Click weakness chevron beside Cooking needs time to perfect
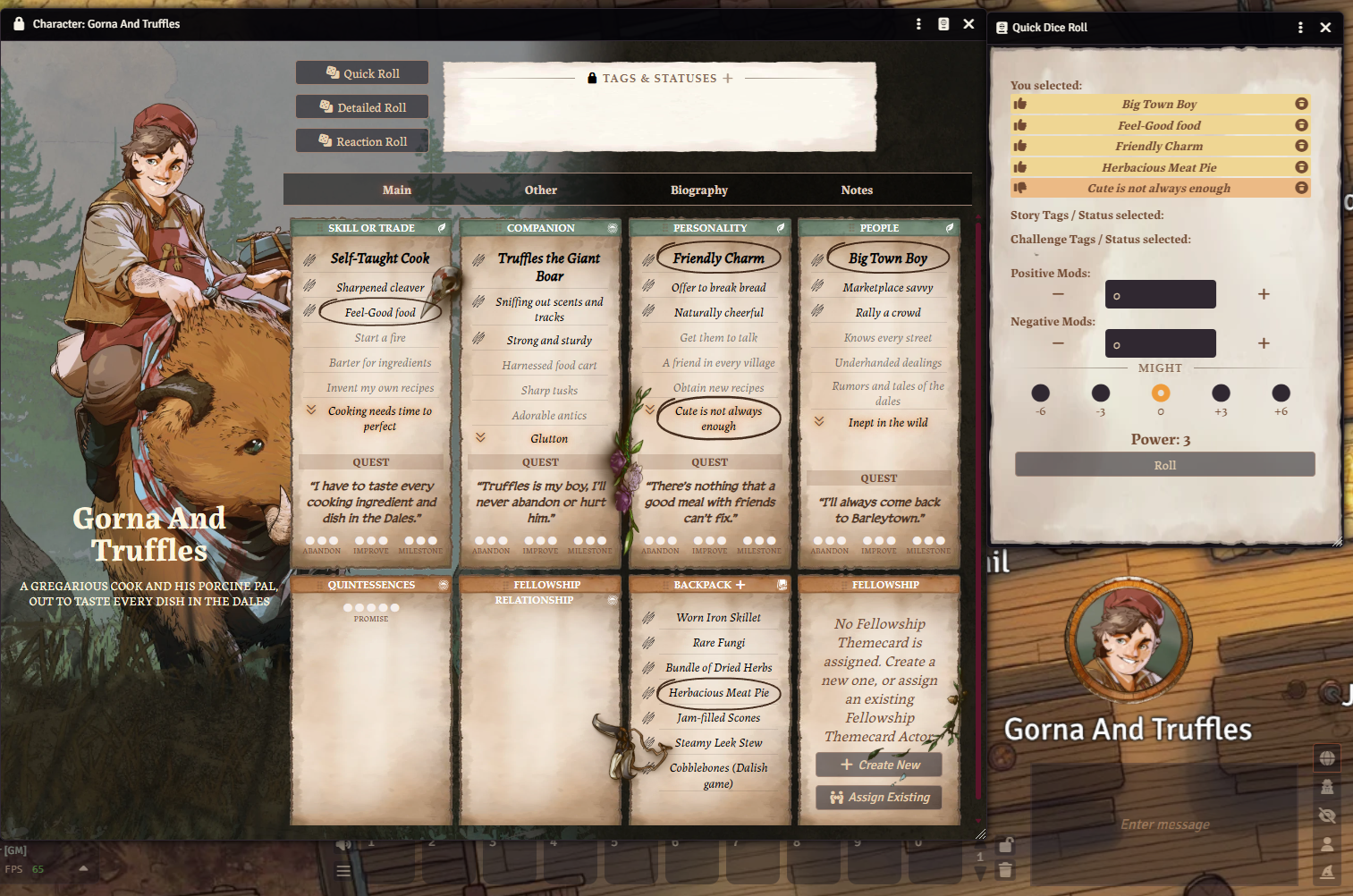The width and height of the screenshot is (1353, 896). [311, 410]
